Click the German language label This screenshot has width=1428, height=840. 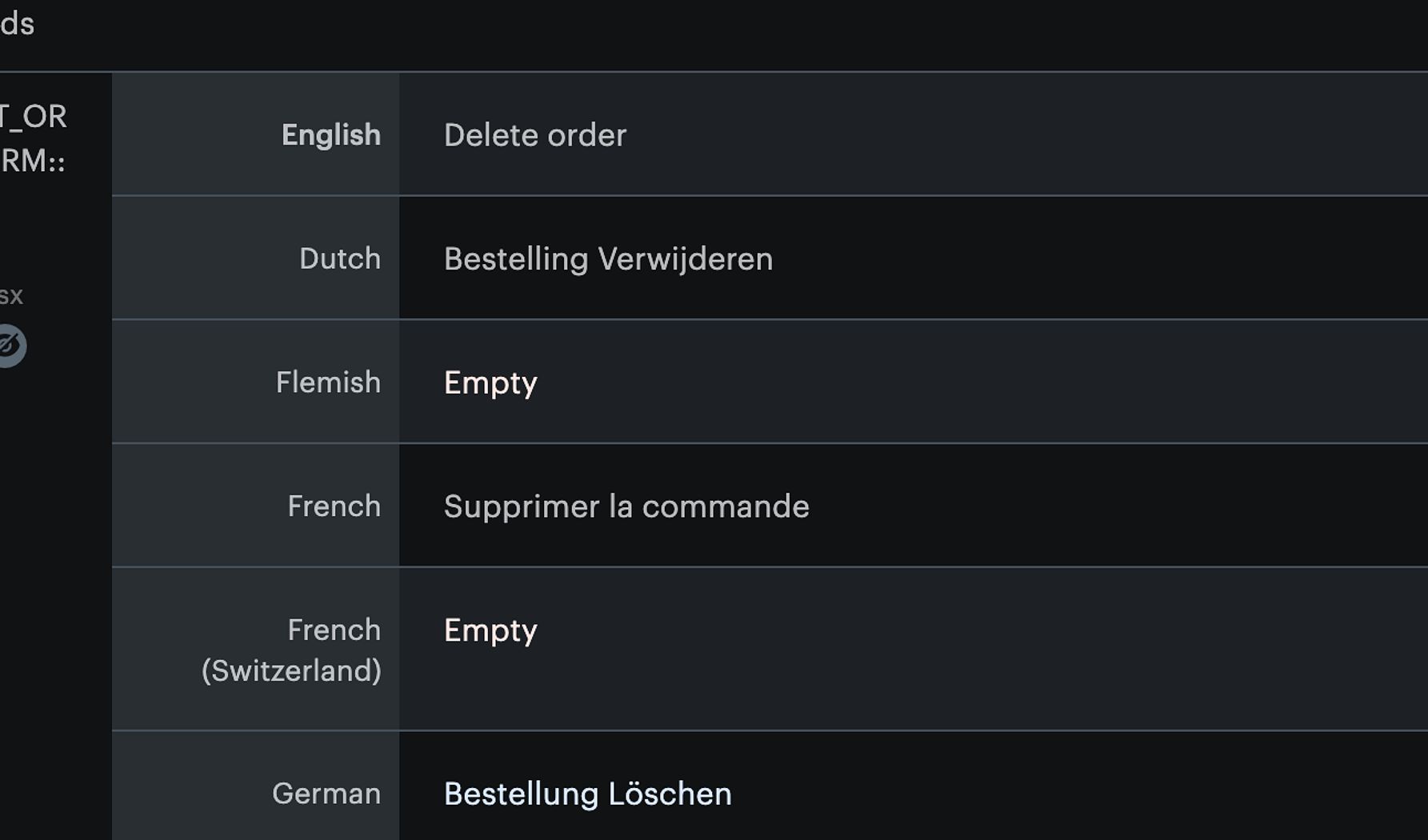tap(326, 794)
